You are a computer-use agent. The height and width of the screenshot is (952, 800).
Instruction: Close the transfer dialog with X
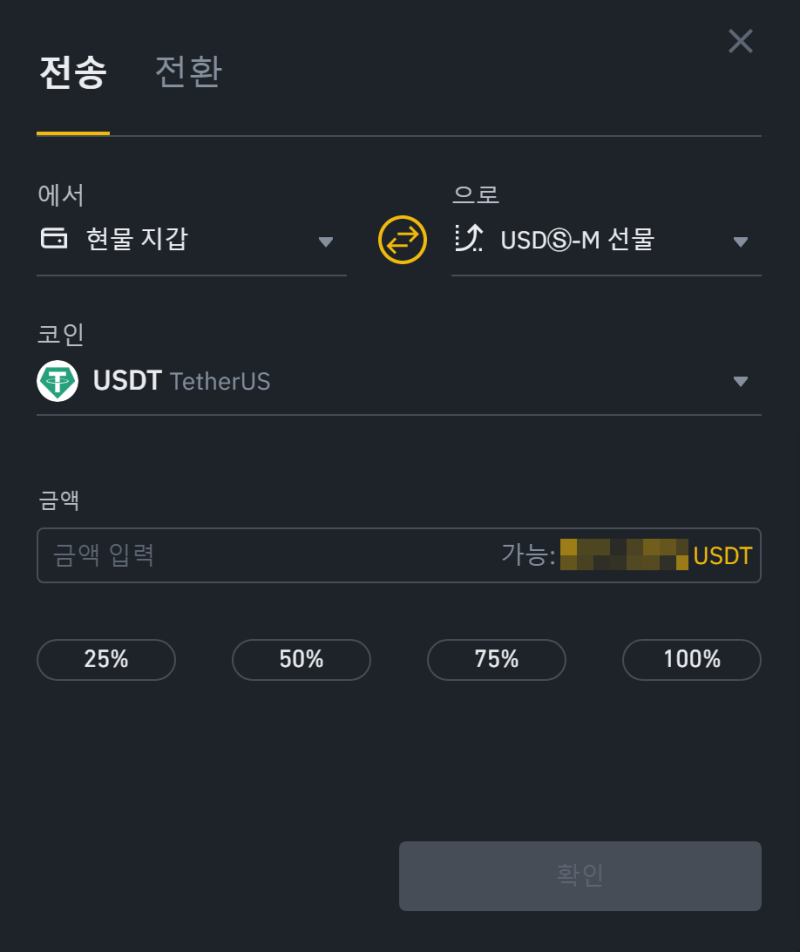(x=741, y=41)
